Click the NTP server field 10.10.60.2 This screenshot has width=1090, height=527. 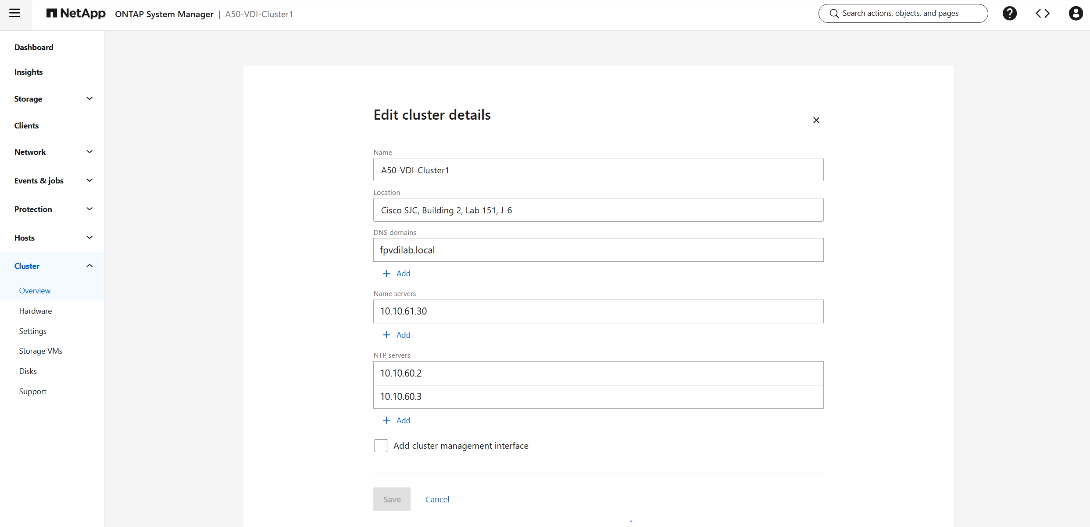[598, 373]
